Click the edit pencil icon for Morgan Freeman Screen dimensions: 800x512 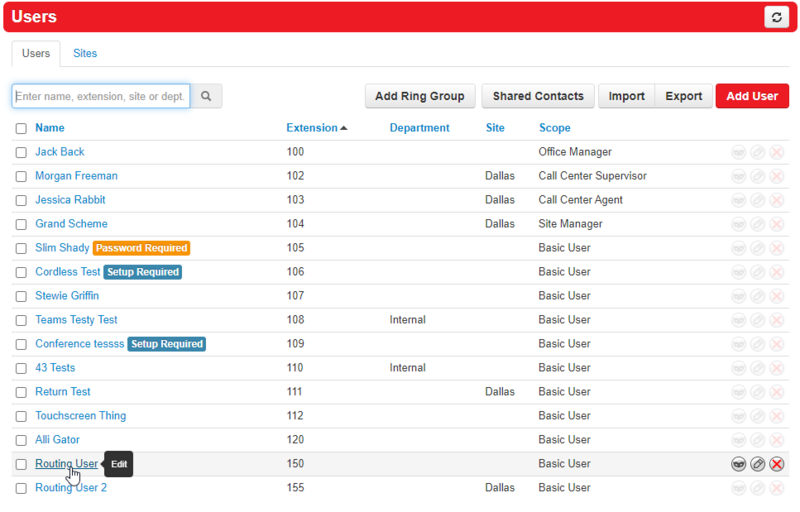758,176
